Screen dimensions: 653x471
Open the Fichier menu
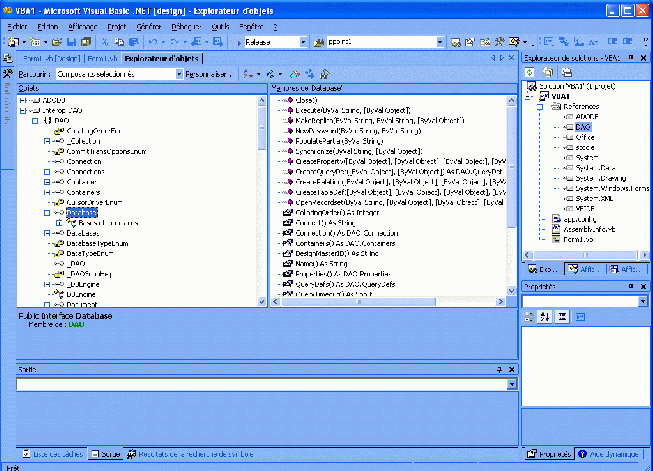coord(17,27)
